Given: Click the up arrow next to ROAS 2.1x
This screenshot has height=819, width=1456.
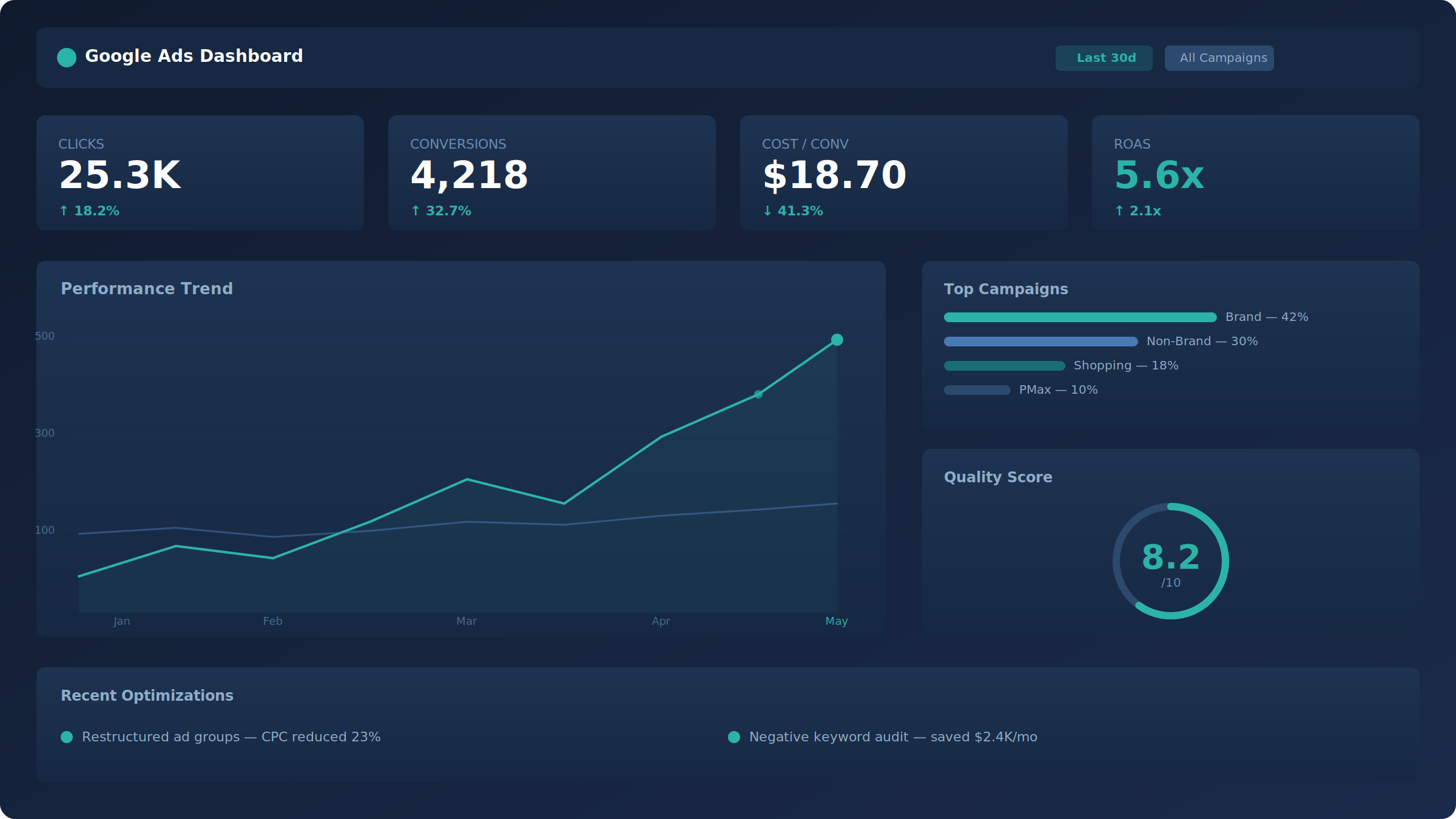Looking at the screenshot, I should click(x=1118, y=211).
